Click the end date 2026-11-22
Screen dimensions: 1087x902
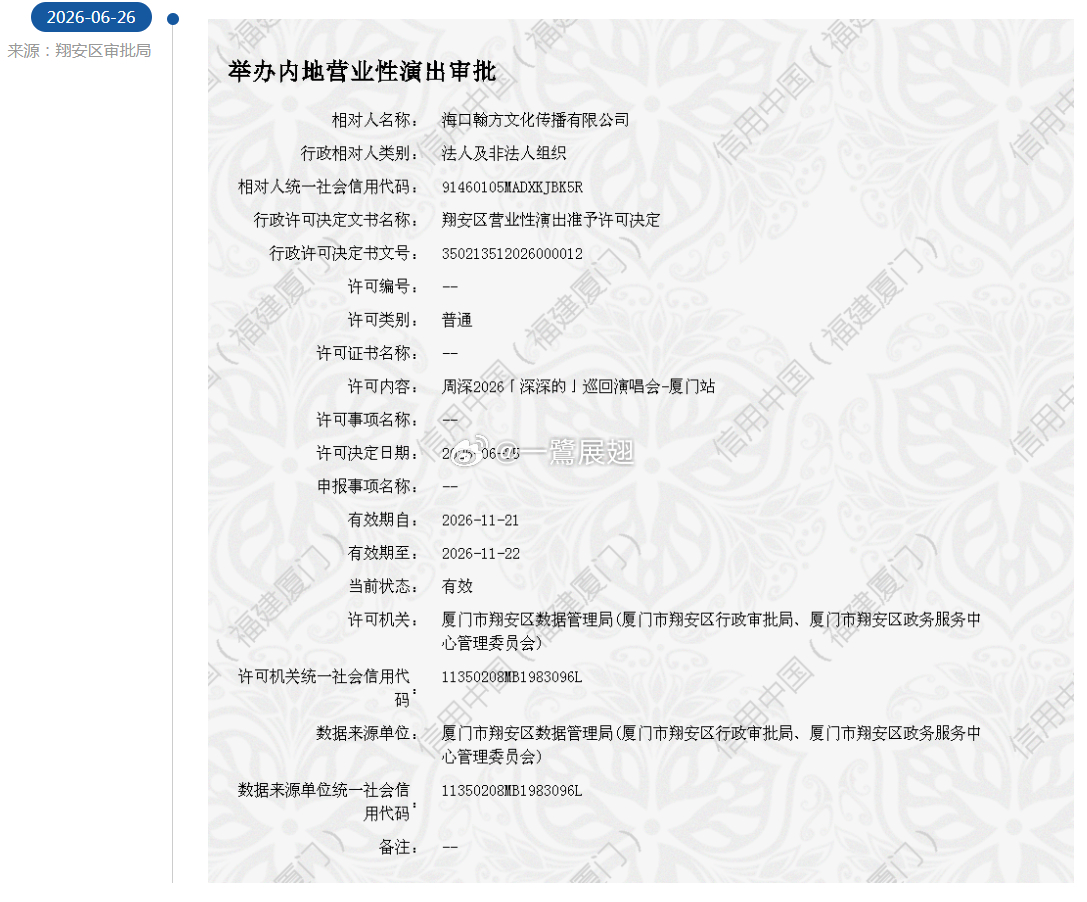tap(480, 553)
